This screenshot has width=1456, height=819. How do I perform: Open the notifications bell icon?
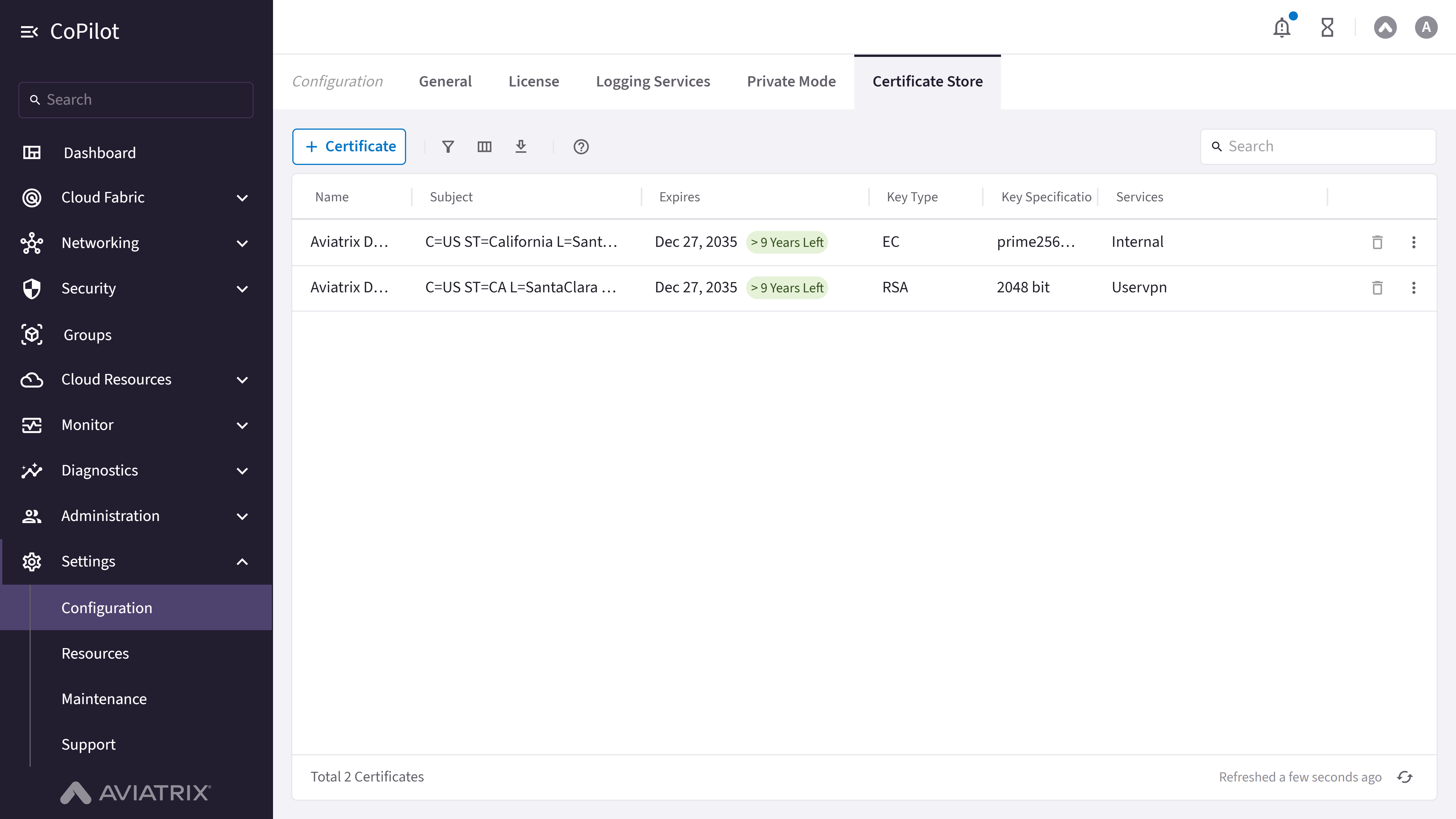click(x=1282, y=27)
